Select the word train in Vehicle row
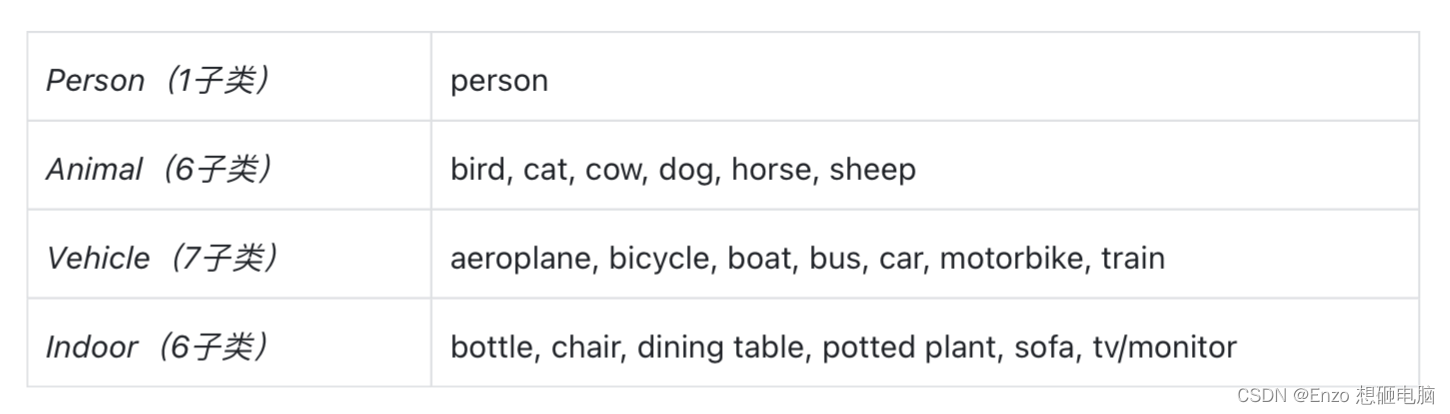Viewport: 1450px width, 414px height. 1133,258
